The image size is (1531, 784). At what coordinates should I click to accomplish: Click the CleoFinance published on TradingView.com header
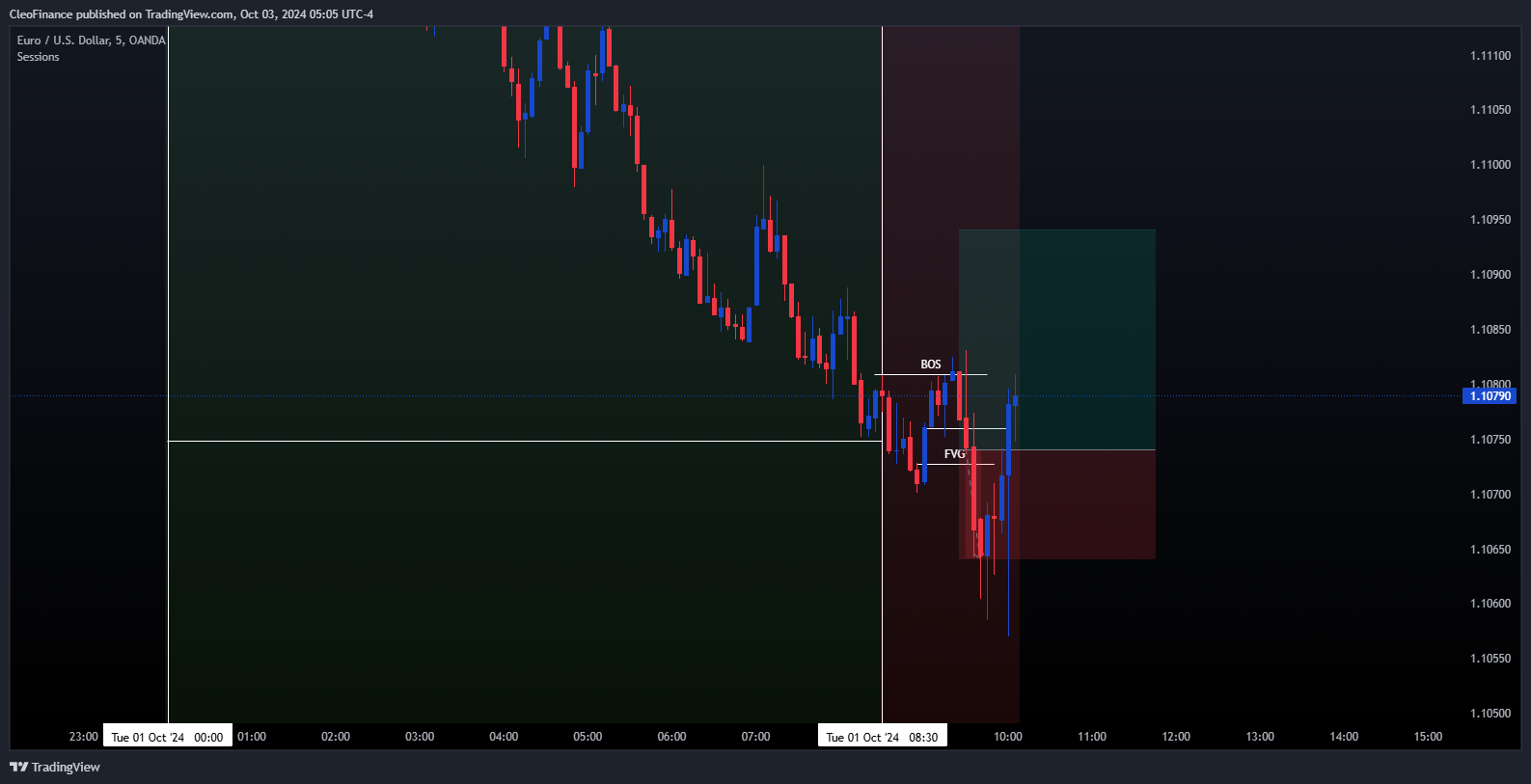(x=191, y=14)
